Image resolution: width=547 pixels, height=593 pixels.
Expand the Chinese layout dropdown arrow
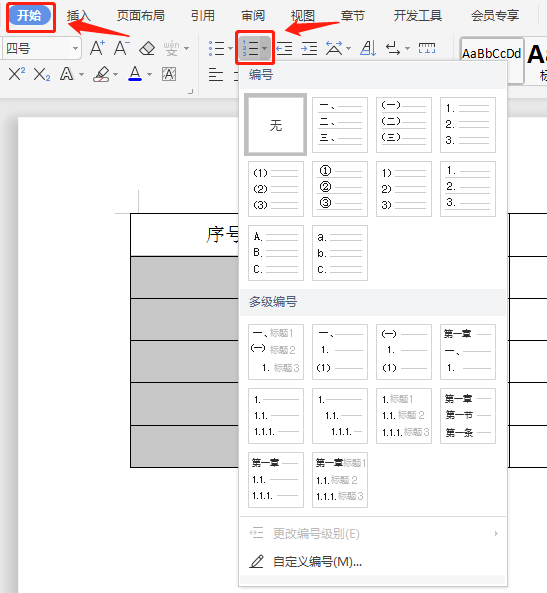[348, 48]
